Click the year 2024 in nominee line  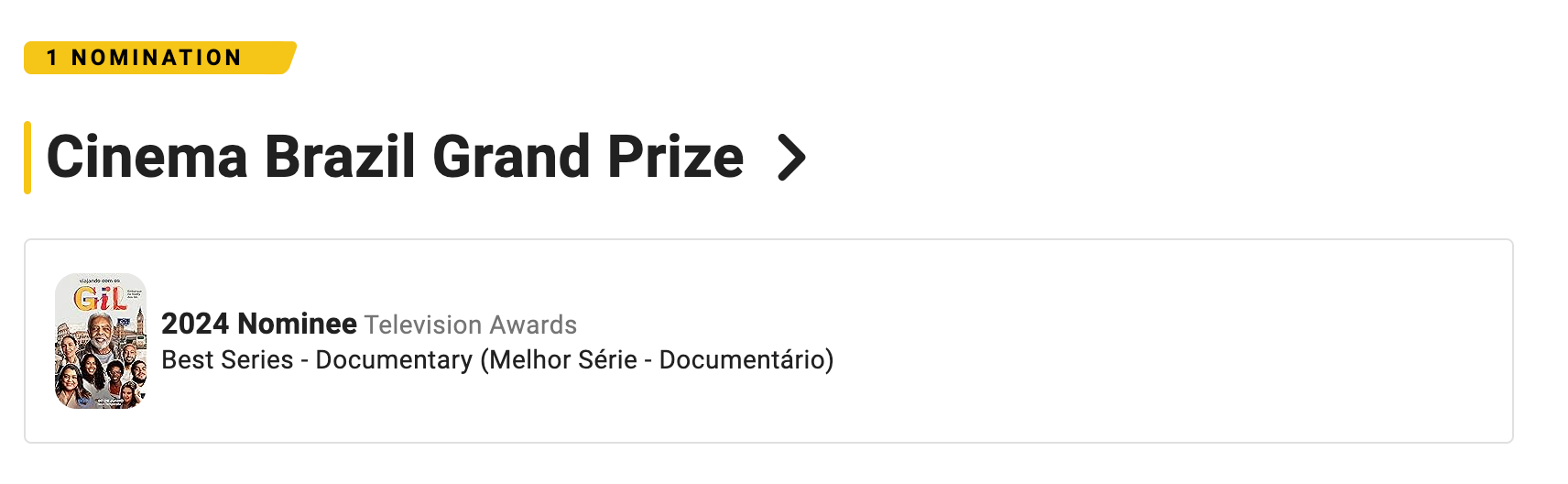click(x=194, y=324)
